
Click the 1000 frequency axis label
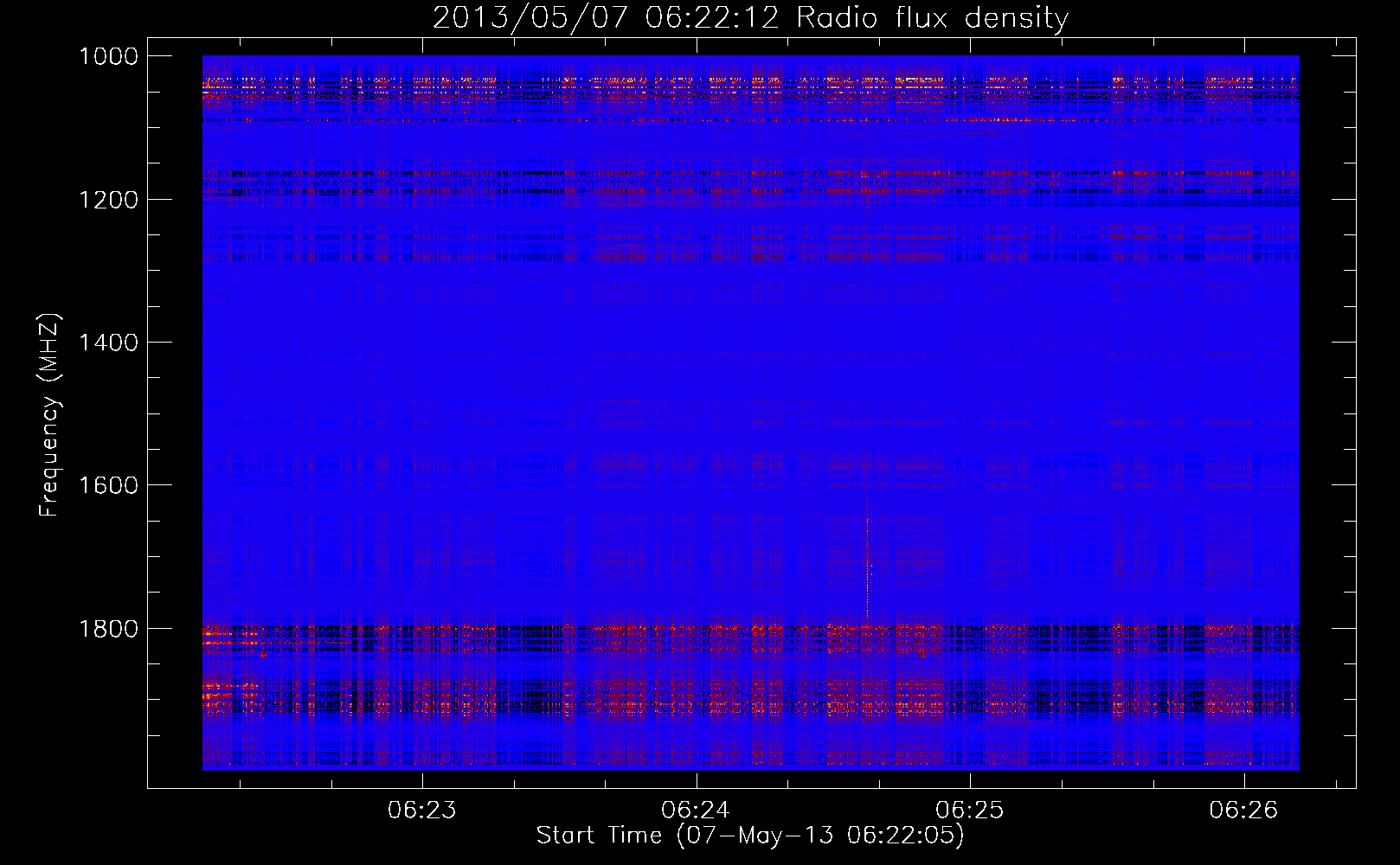click(x=108, y=56)
